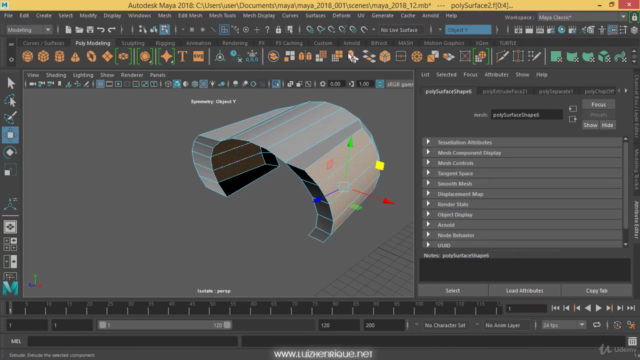Select the arrow Select tool

click(10, 83)
